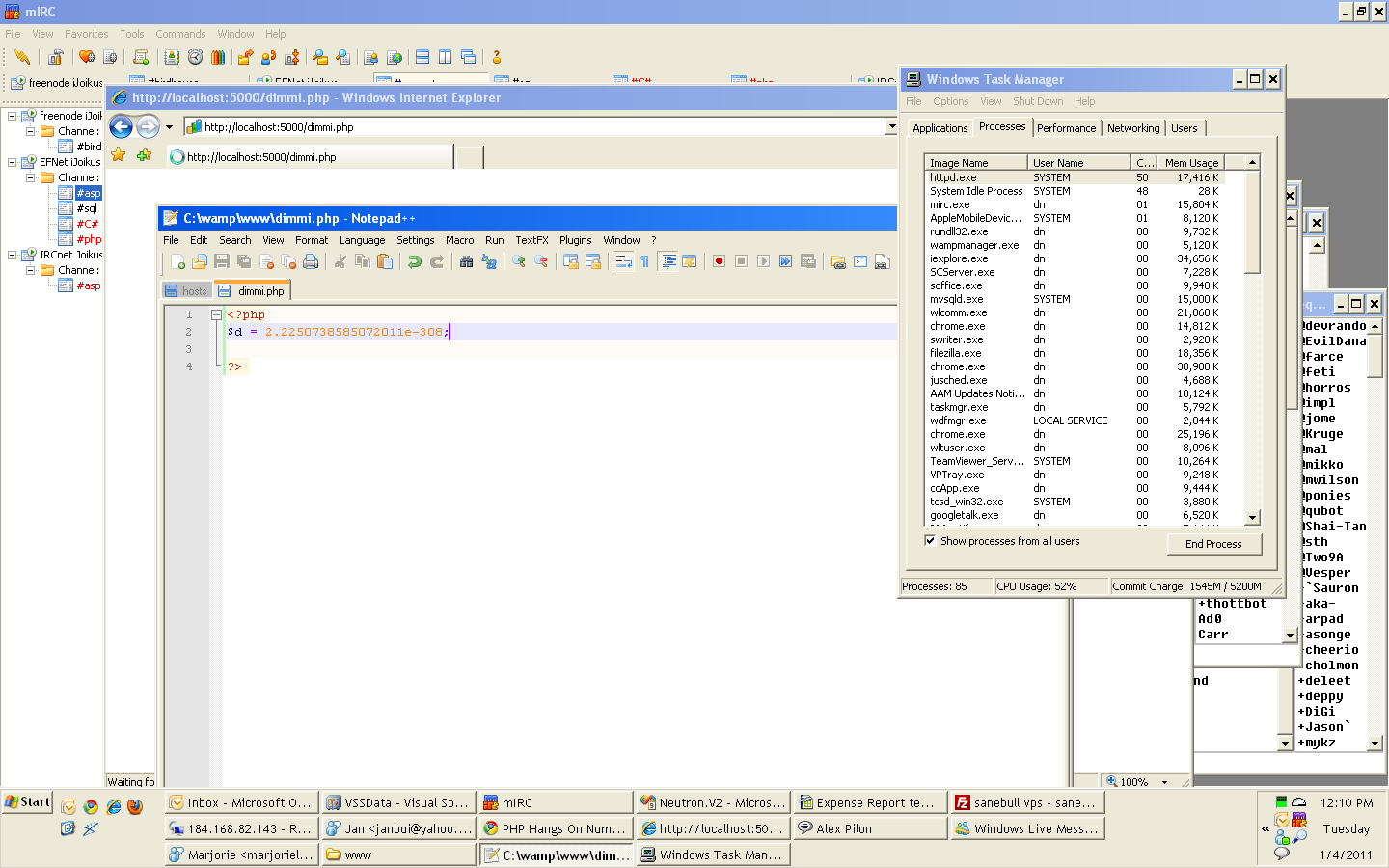
Task: Toggle Show All Characters pilcrow button
Action: [644, 261]
